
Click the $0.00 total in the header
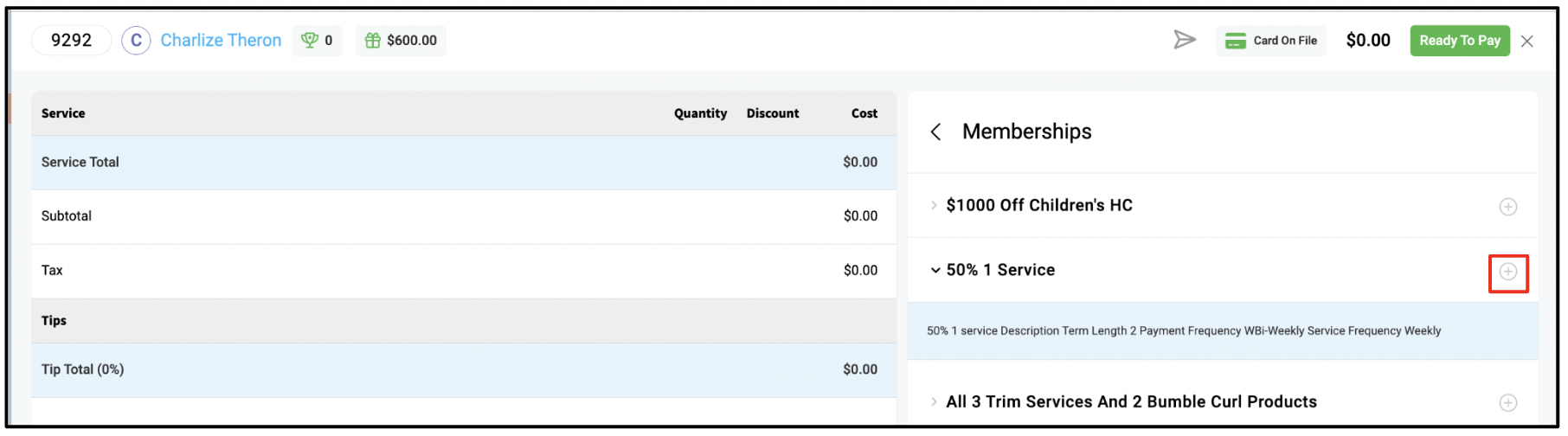pyautogui.click(x=1368, y=40)
